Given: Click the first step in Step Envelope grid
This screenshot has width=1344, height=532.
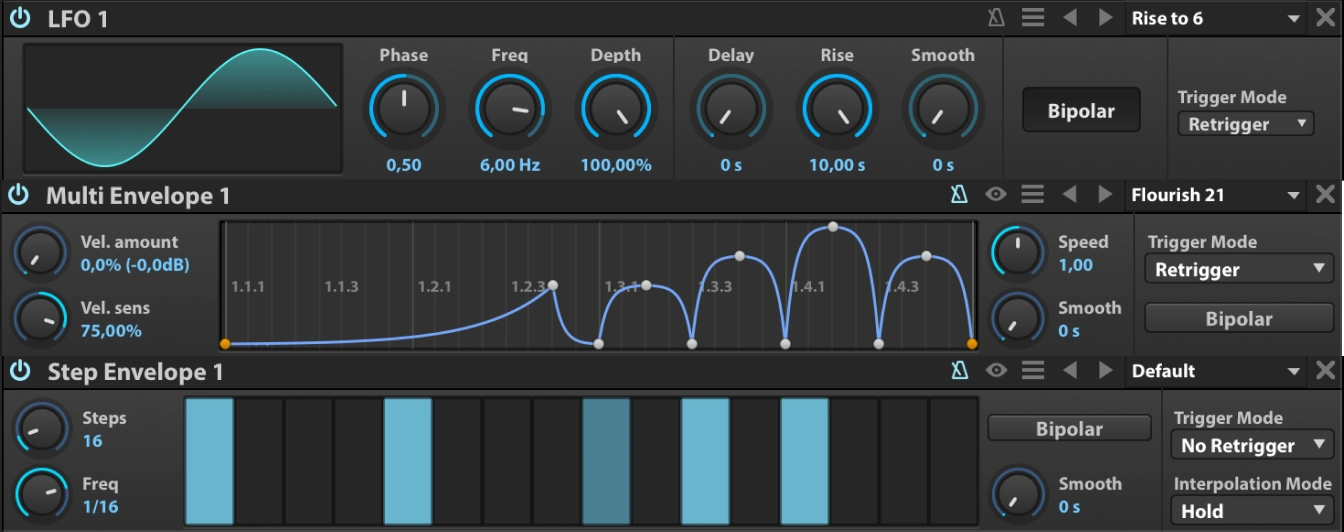Looking at the screenshot, I should point(209,461).
